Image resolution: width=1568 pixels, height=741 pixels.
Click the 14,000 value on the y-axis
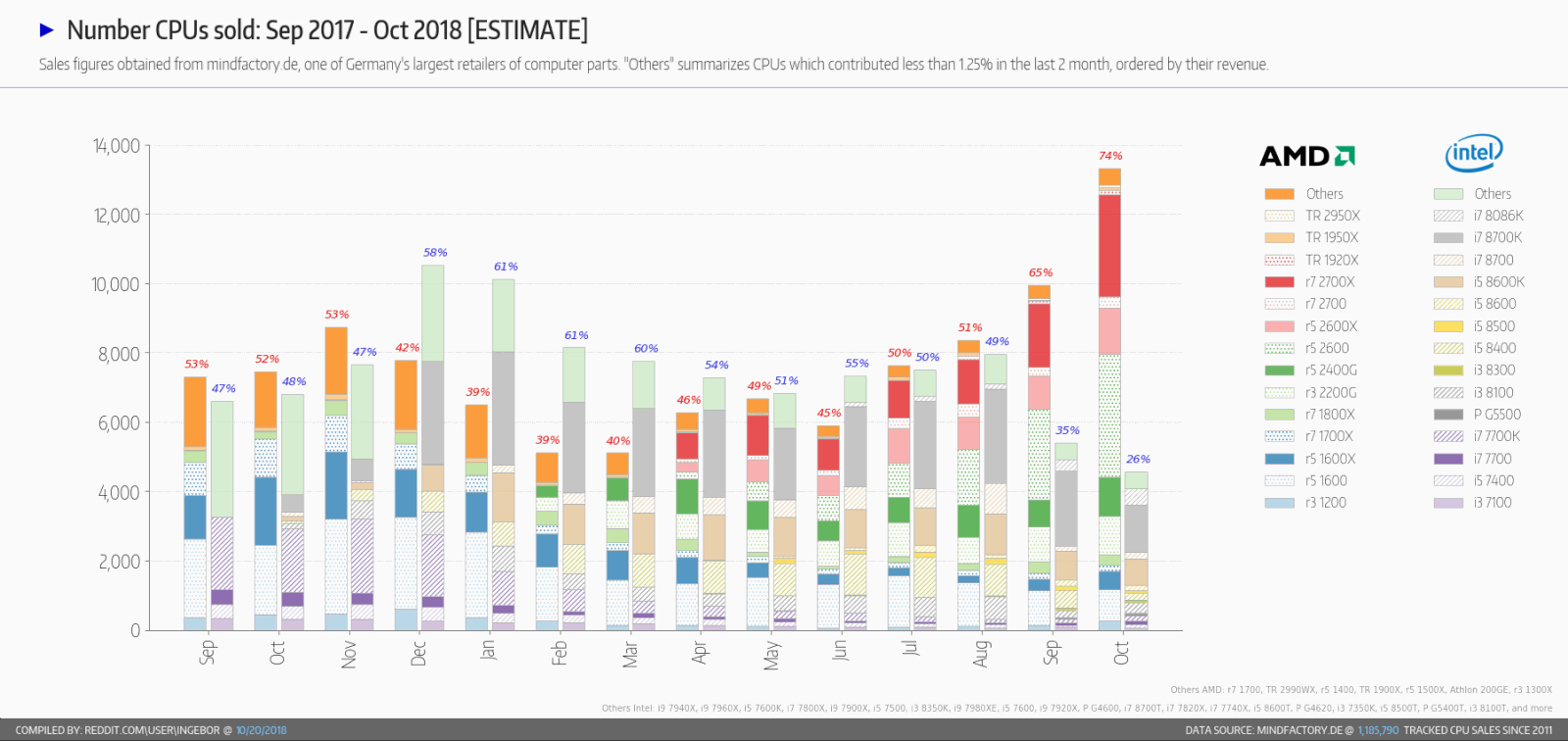pos(117,146)
